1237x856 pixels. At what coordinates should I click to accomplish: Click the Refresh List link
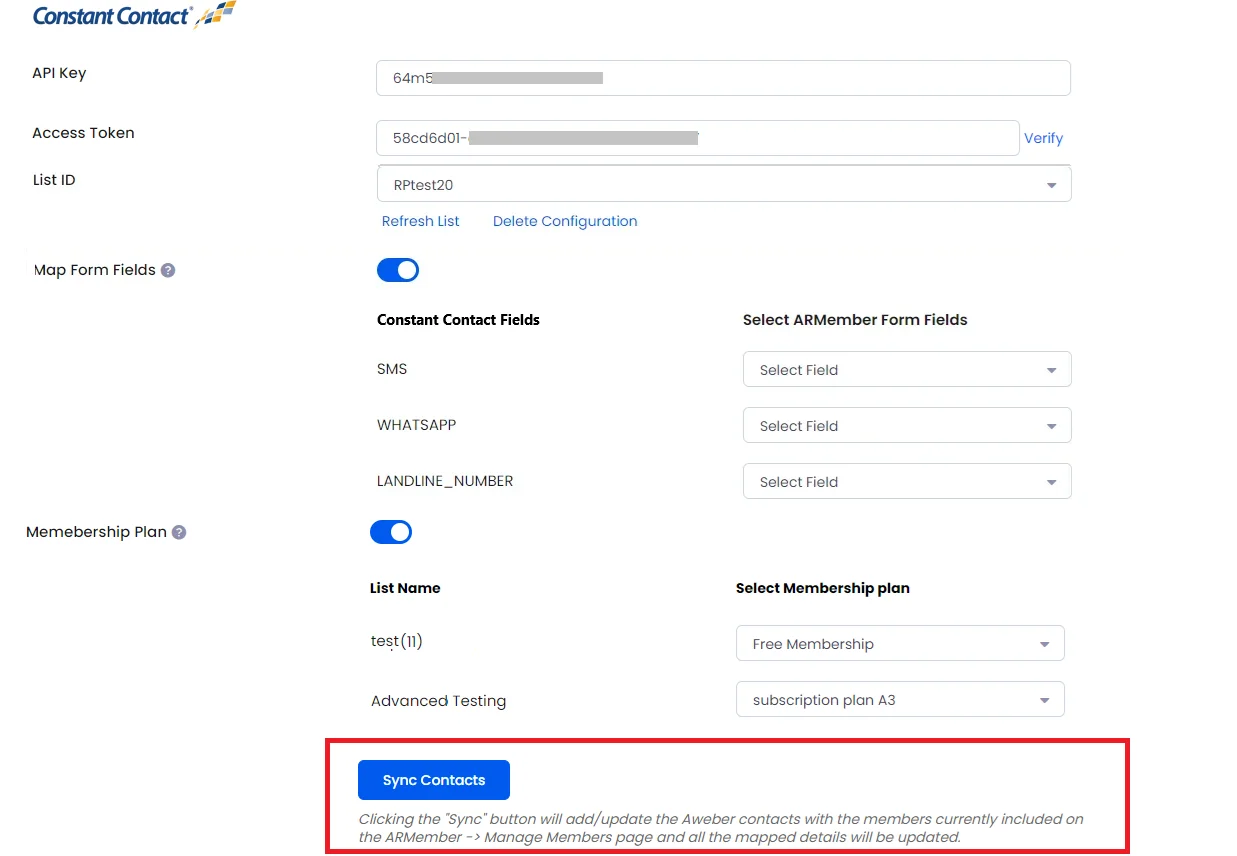click(x=421, y=221)
